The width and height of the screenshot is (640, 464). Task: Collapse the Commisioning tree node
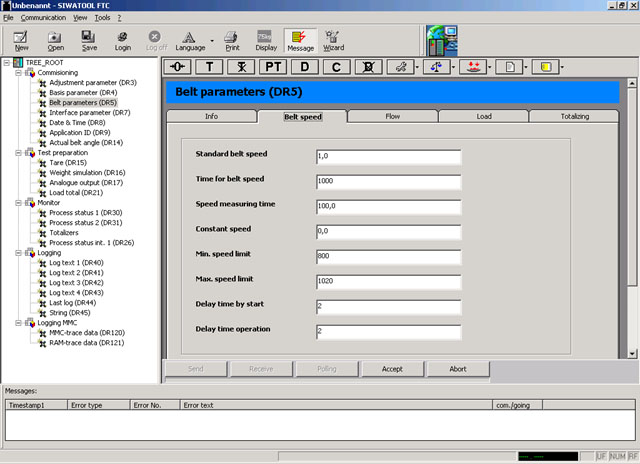tap(19, 73)
